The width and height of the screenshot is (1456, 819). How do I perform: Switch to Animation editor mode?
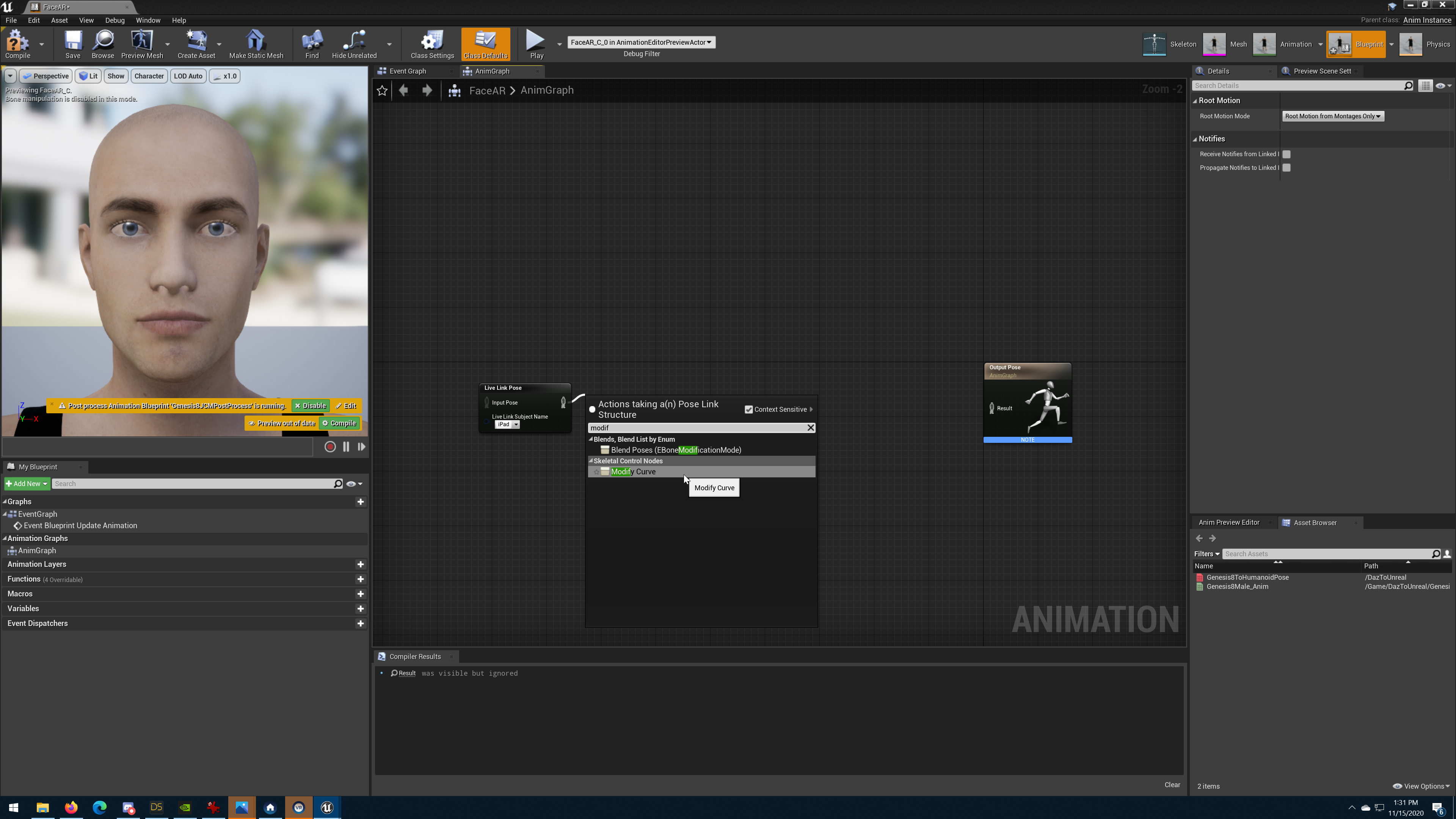pos(1282,44)
